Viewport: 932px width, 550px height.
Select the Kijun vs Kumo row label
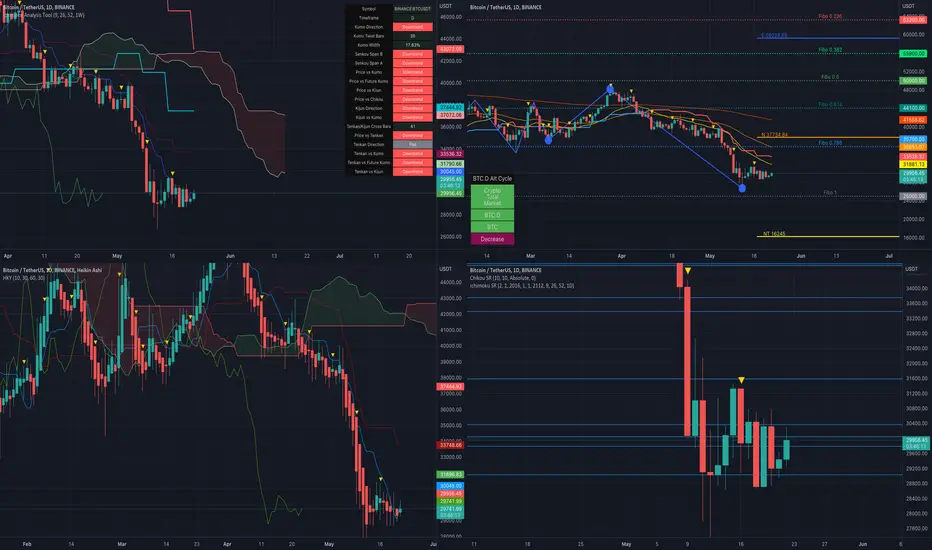coord(369,117)
